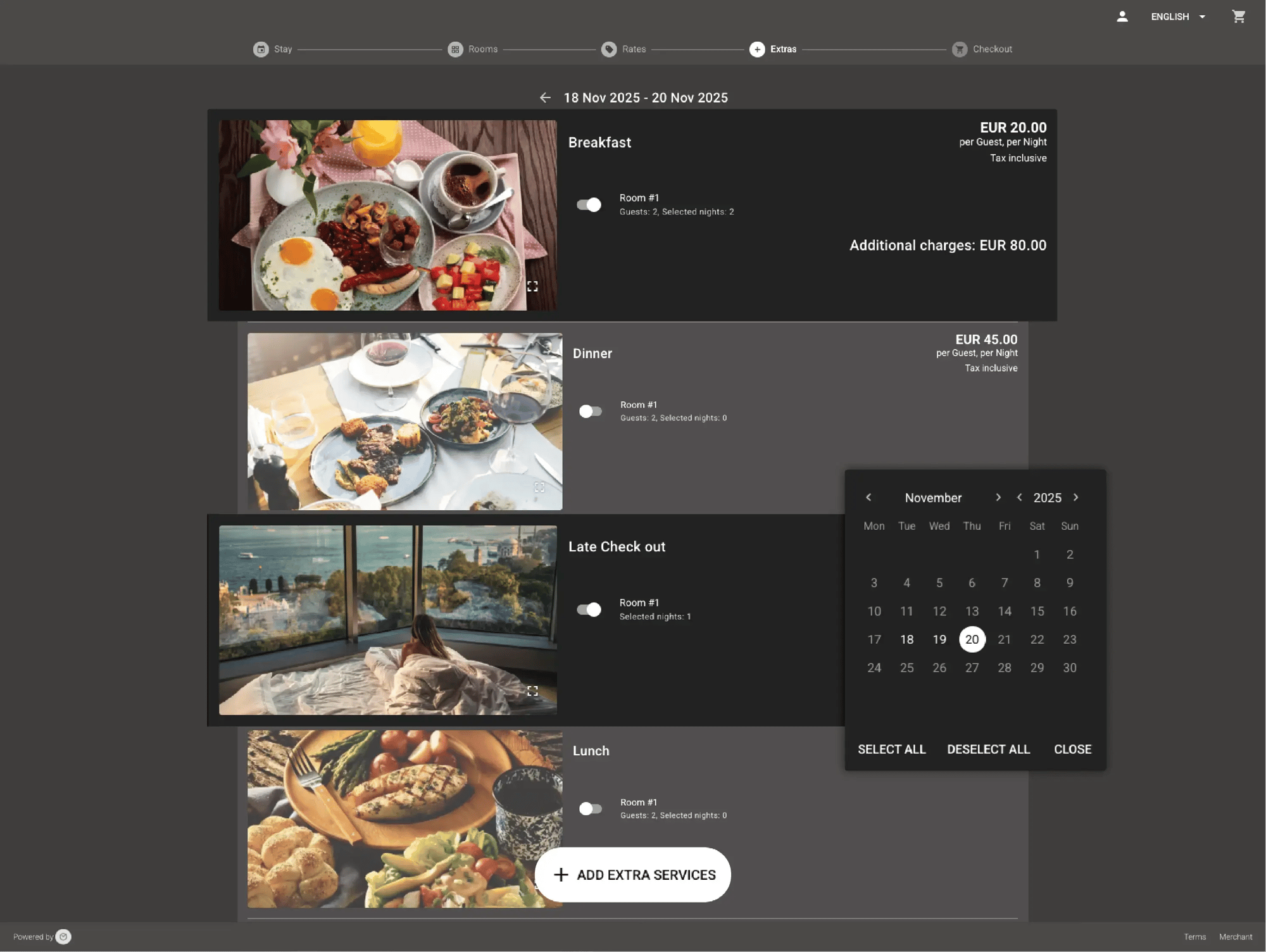Switch to the Extras step
This screenshot has width=1266, height=952.
tap(758, 49)
